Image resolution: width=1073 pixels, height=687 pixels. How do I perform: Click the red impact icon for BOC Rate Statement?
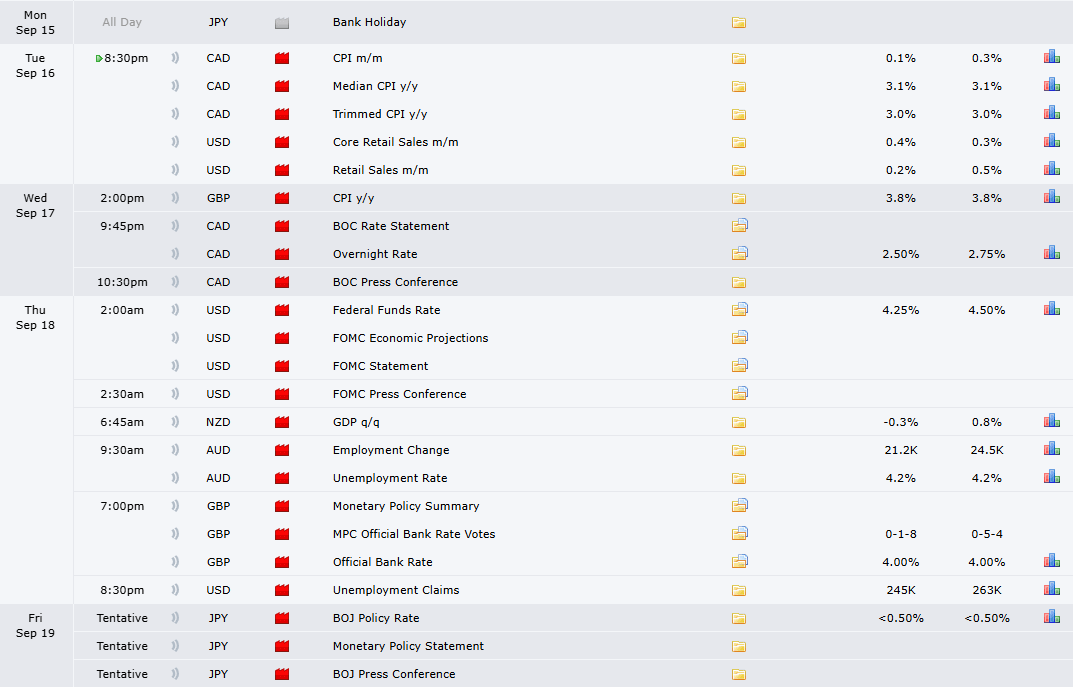tap(282, 226)
